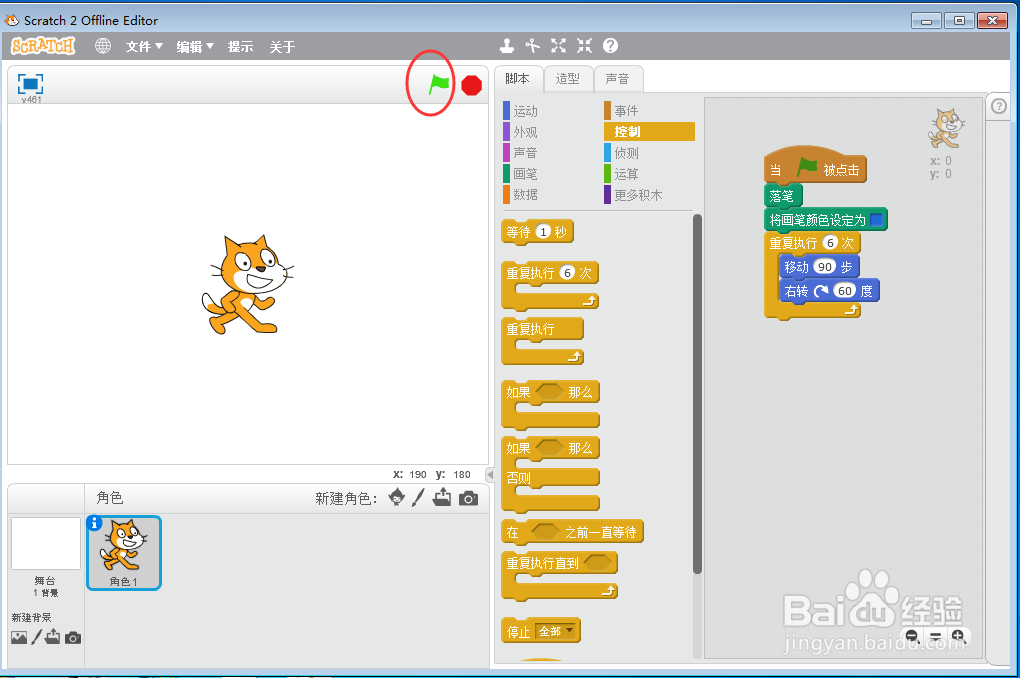1020x678 pixels.
Task: Select the 运算 block category
Action: [626, 174]
